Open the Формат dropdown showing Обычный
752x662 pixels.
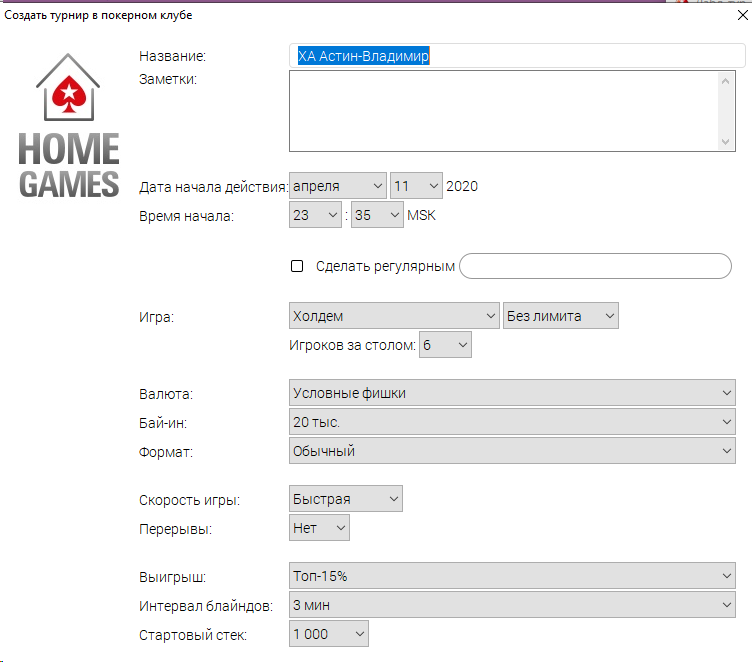coord(512,450)
